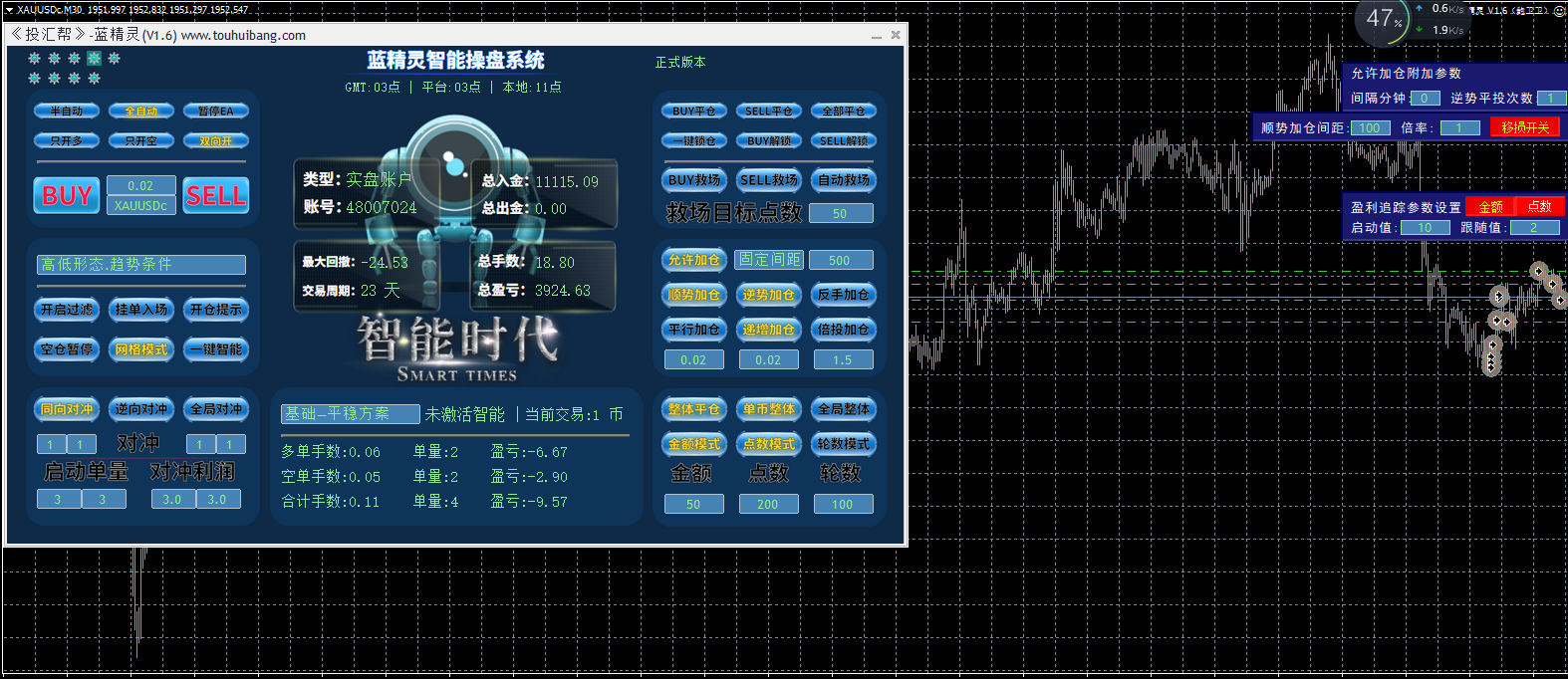Toggle 顺势加仓 button
Image resolution: width=1568 pixels, height=679 pixels.
[694, 295]
